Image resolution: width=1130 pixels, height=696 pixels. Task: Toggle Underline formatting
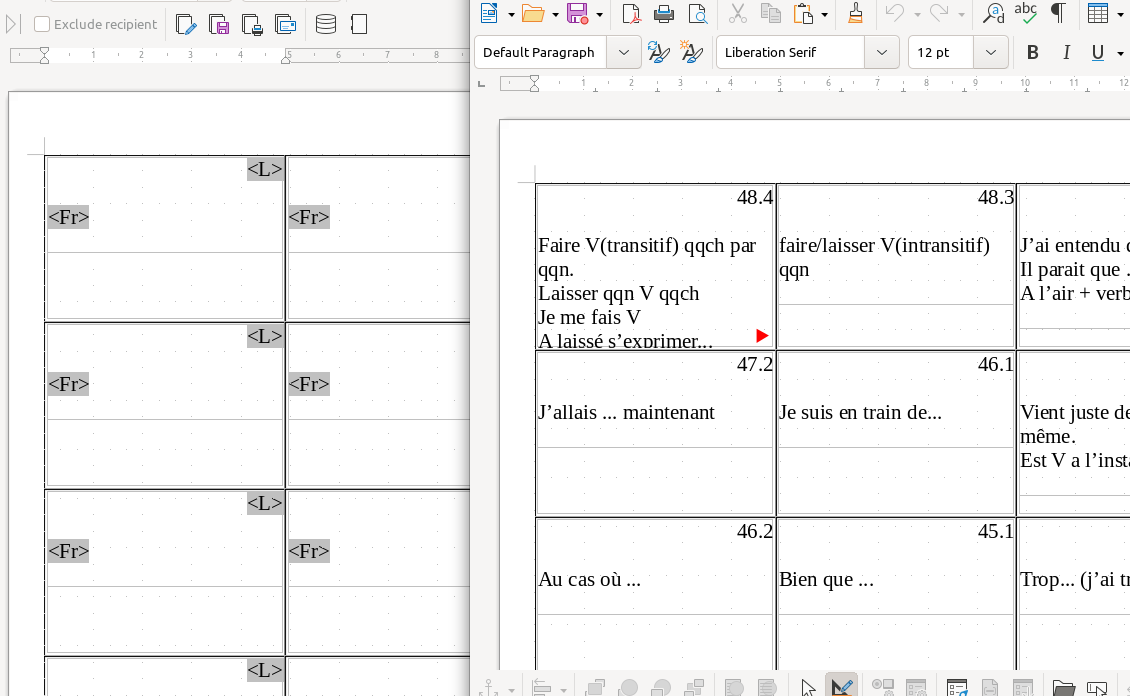point(1098,53)
